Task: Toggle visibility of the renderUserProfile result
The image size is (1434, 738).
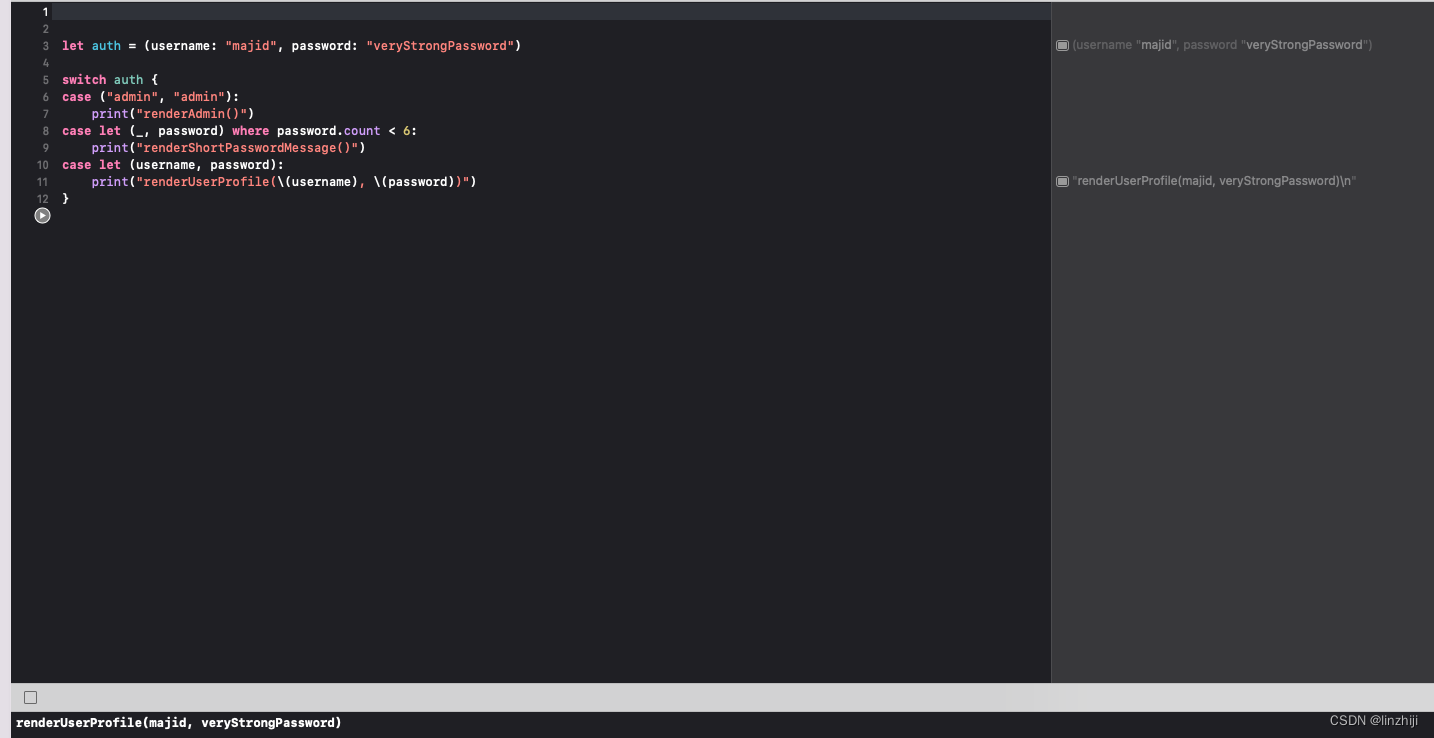Action: tap(1062, 181)
